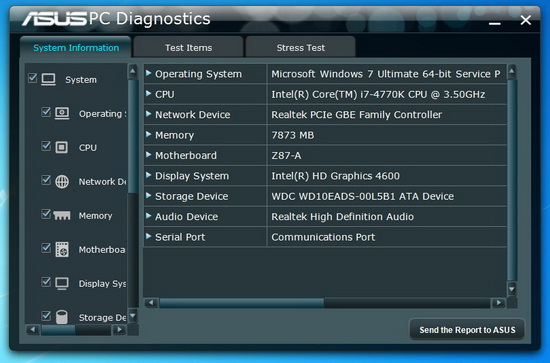This screenshot has width=550, height=363.
Task: Toggle the Memory checkbox
Action: (x=46, y=214)
